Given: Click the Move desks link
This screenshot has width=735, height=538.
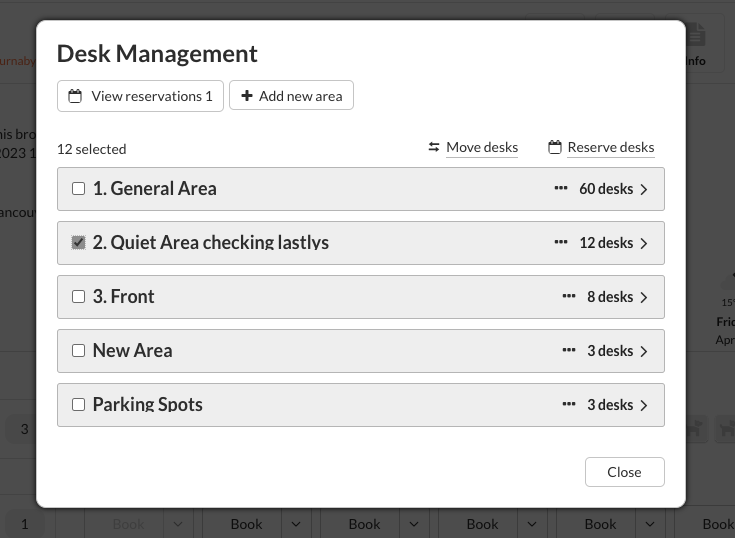Looking at the screenshot, I should point(482,147).
